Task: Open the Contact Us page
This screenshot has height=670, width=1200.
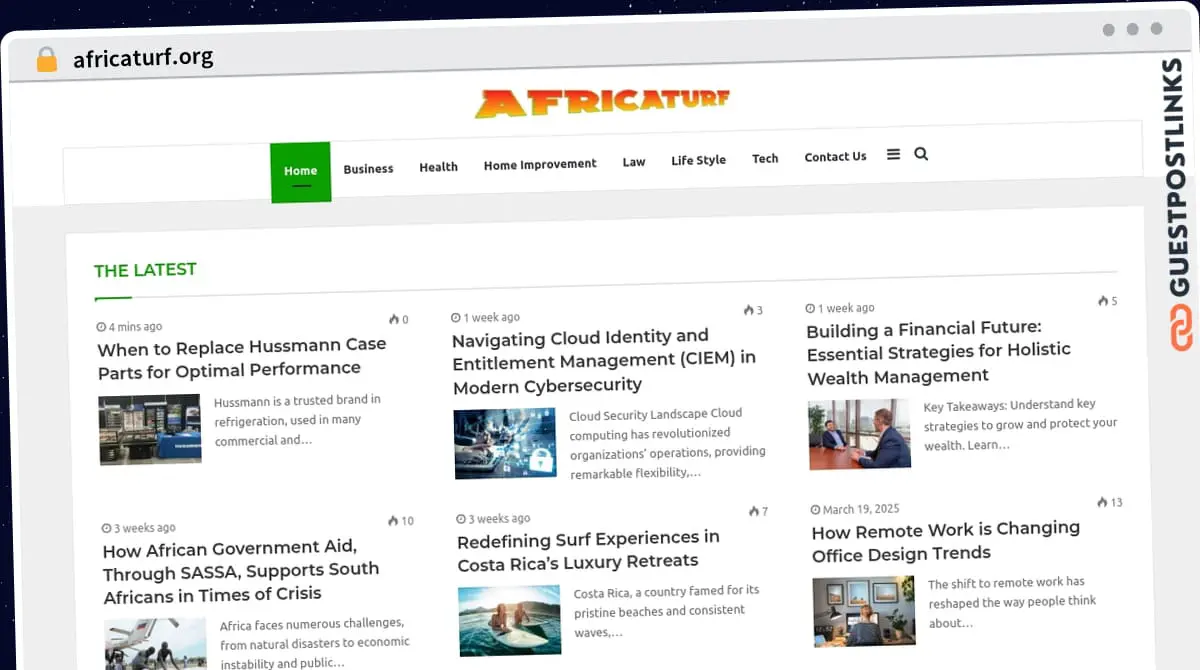Action: [x=835, y=156]
